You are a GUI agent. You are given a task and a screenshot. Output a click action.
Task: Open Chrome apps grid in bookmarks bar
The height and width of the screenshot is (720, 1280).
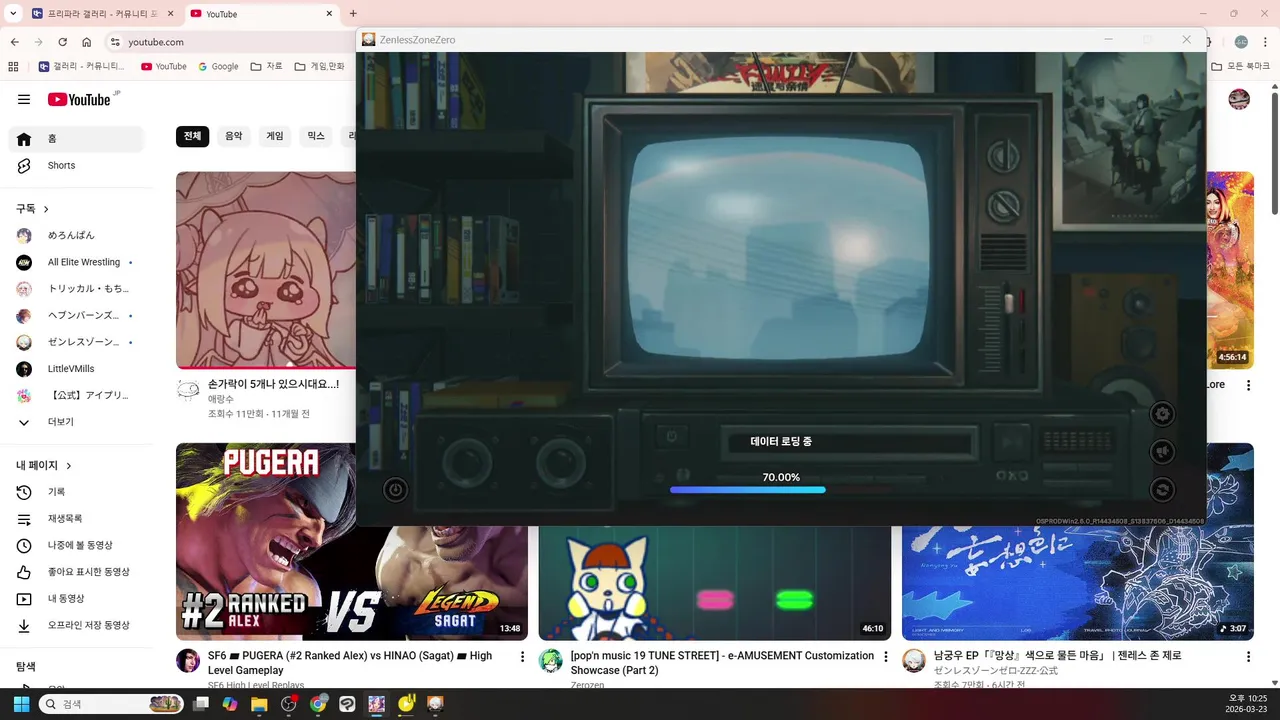tap(13, 66)
